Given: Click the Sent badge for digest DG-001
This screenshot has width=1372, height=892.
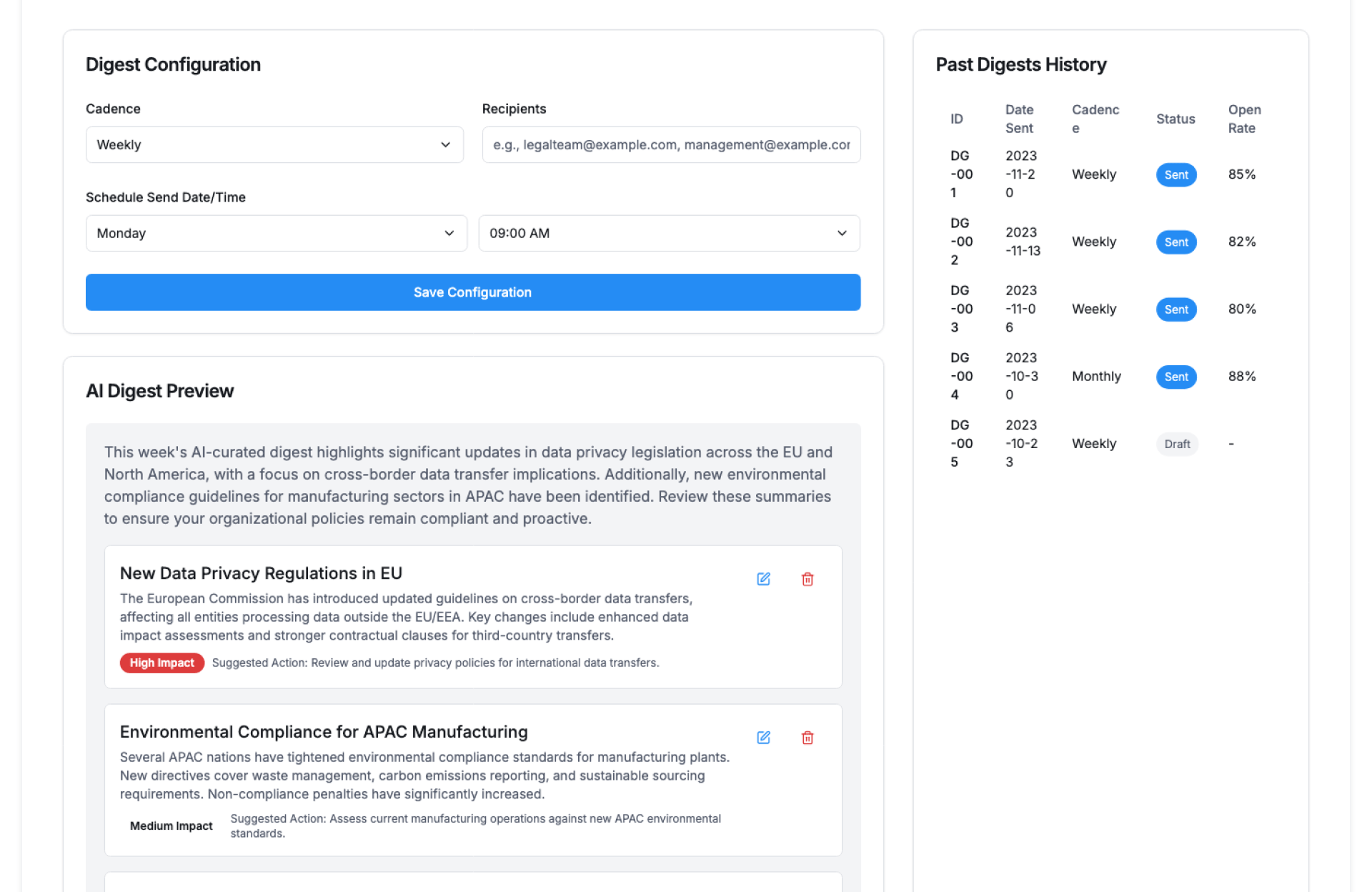Looking at the screenshot, I should pos(1176,175).
